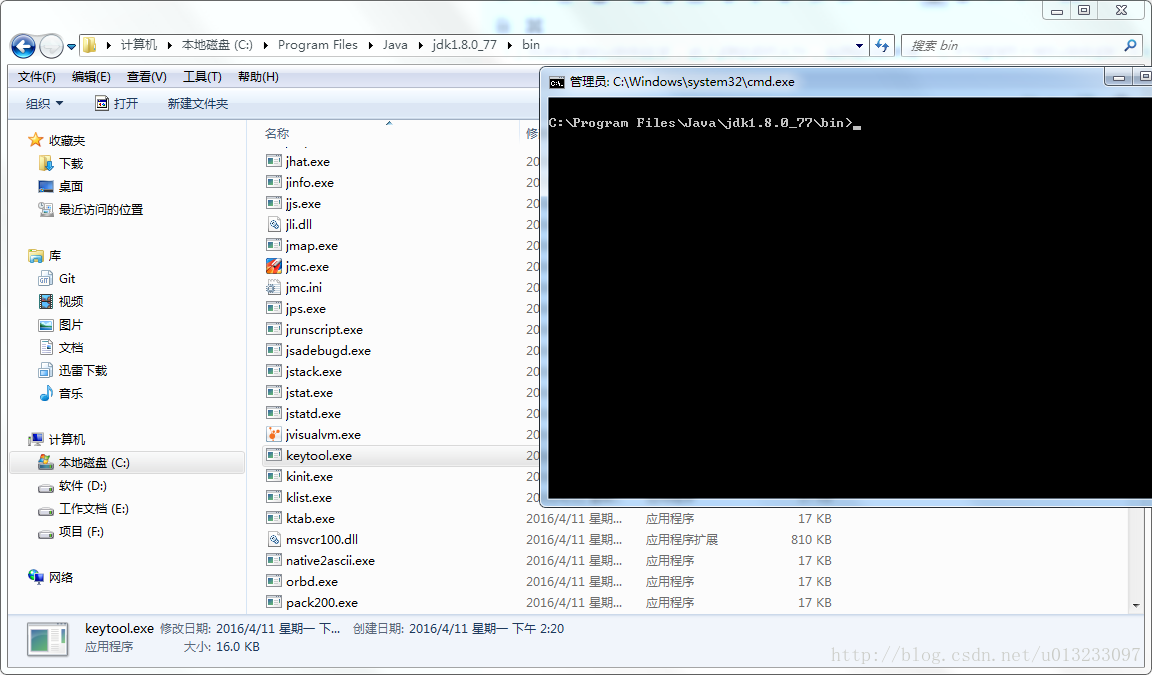The image size is (1152, 675).
Task: Click the 打开 toolbar button
Action: 117,104
